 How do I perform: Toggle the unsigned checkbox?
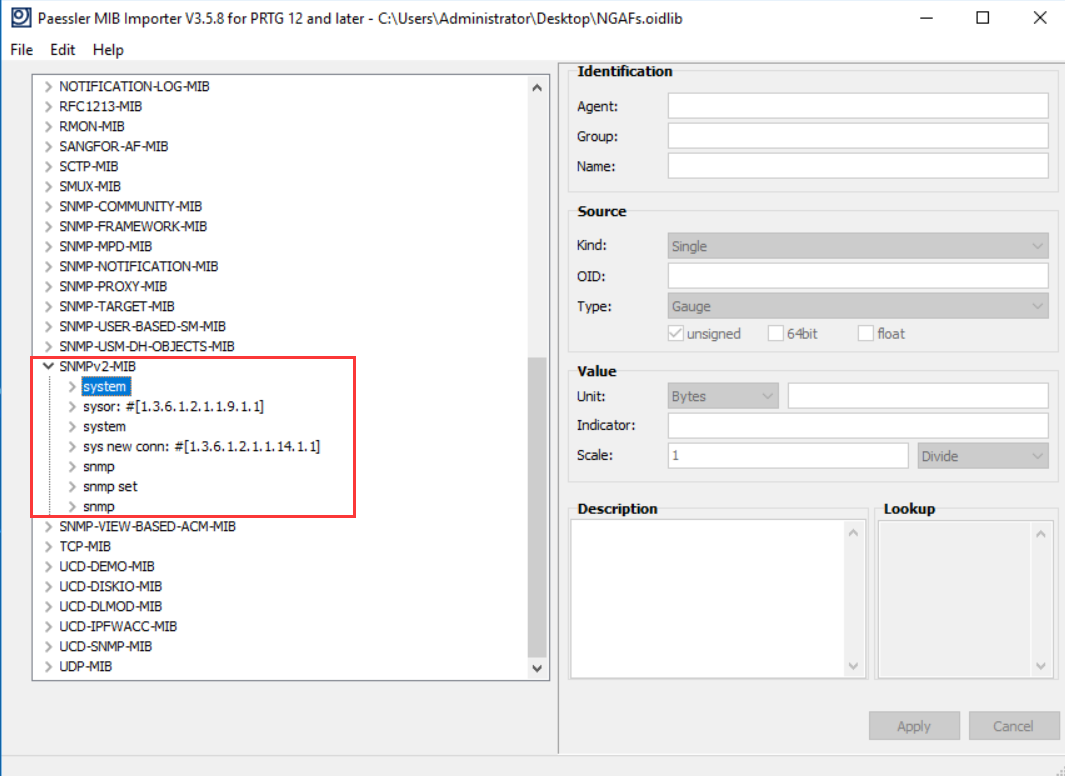[675, 334]
